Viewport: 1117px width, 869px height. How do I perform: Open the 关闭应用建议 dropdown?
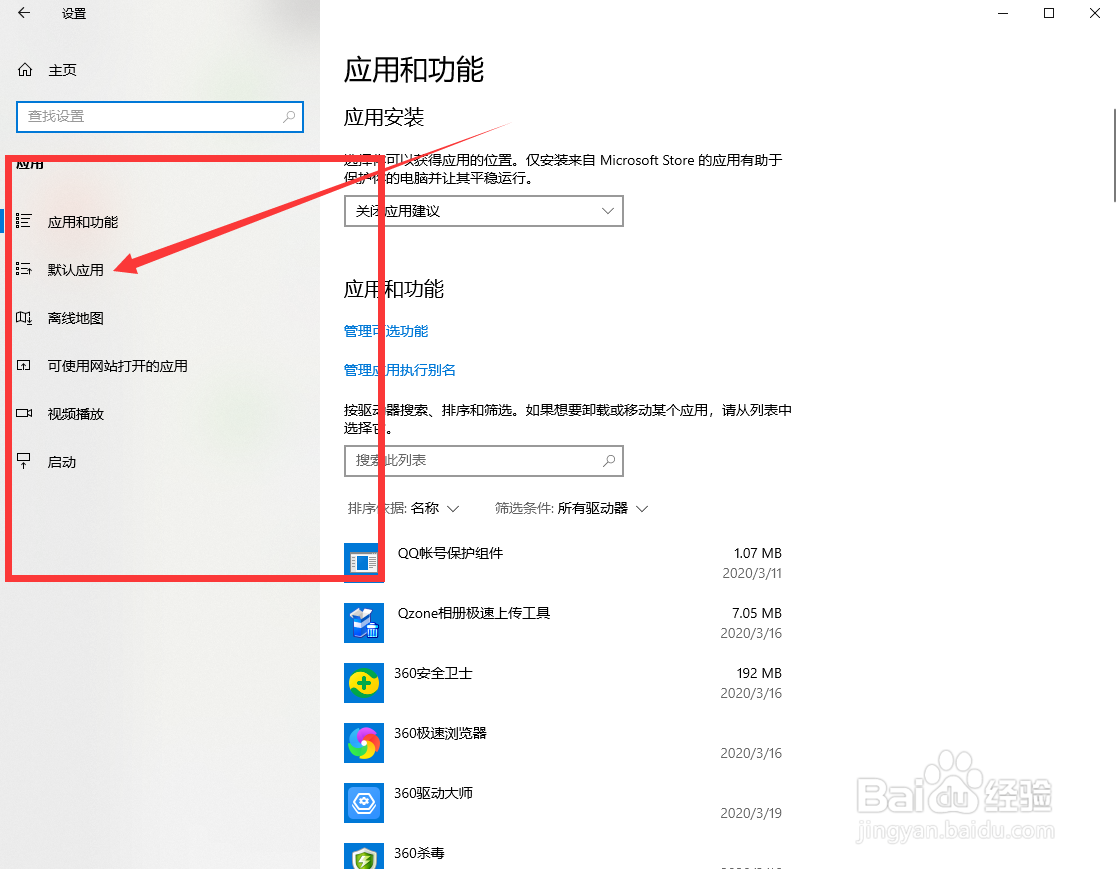pos(483,211)
